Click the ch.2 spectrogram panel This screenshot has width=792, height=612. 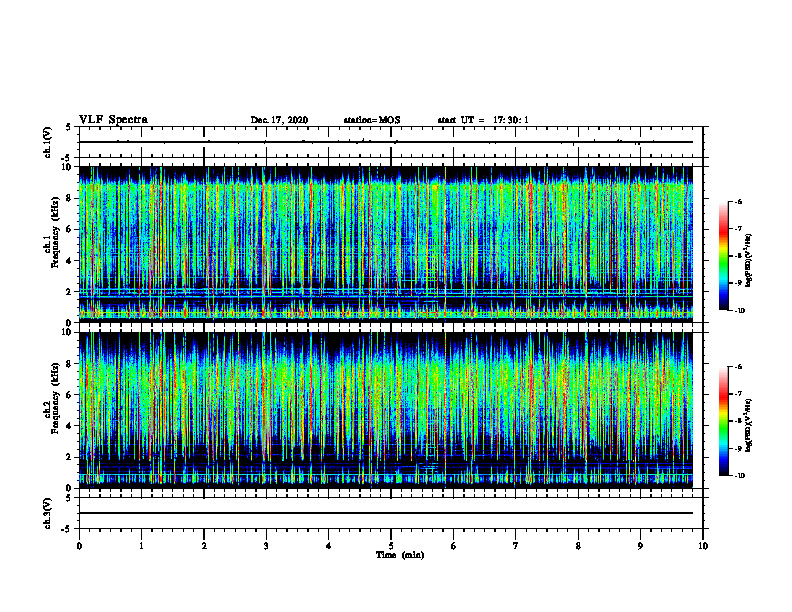386,410
